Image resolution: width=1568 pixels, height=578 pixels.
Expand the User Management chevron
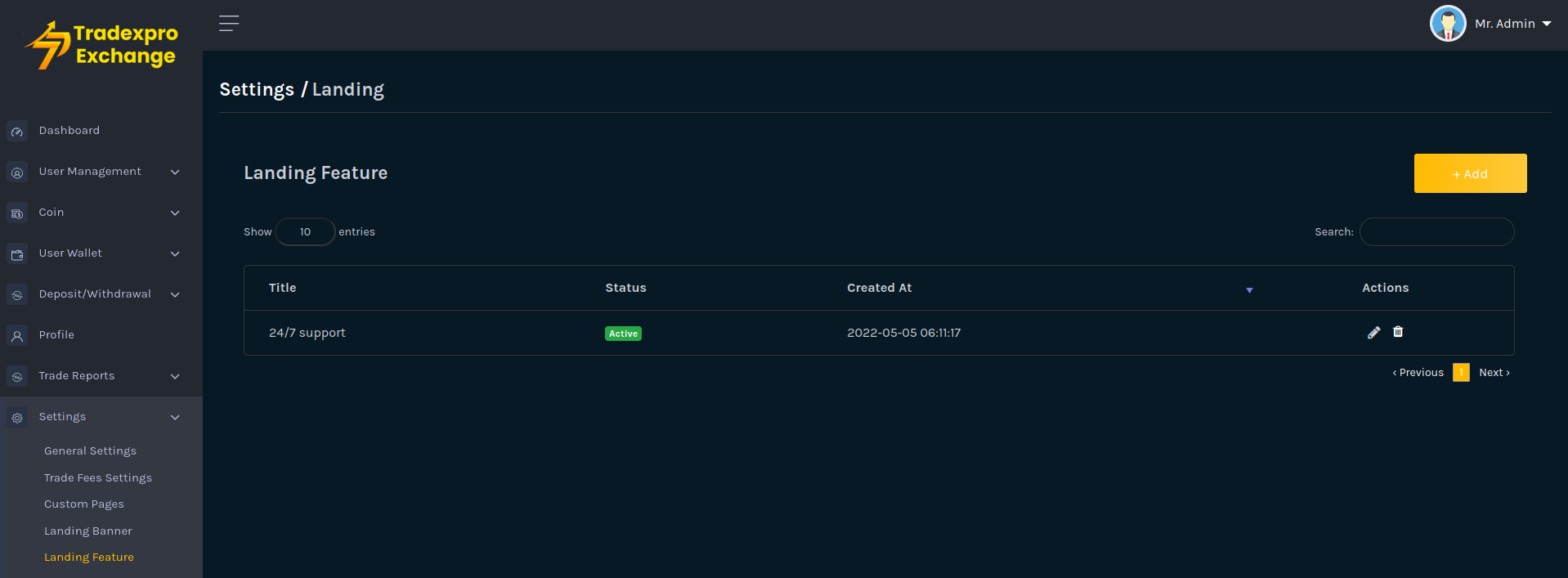pyautogui.click(x=175, y=172)
